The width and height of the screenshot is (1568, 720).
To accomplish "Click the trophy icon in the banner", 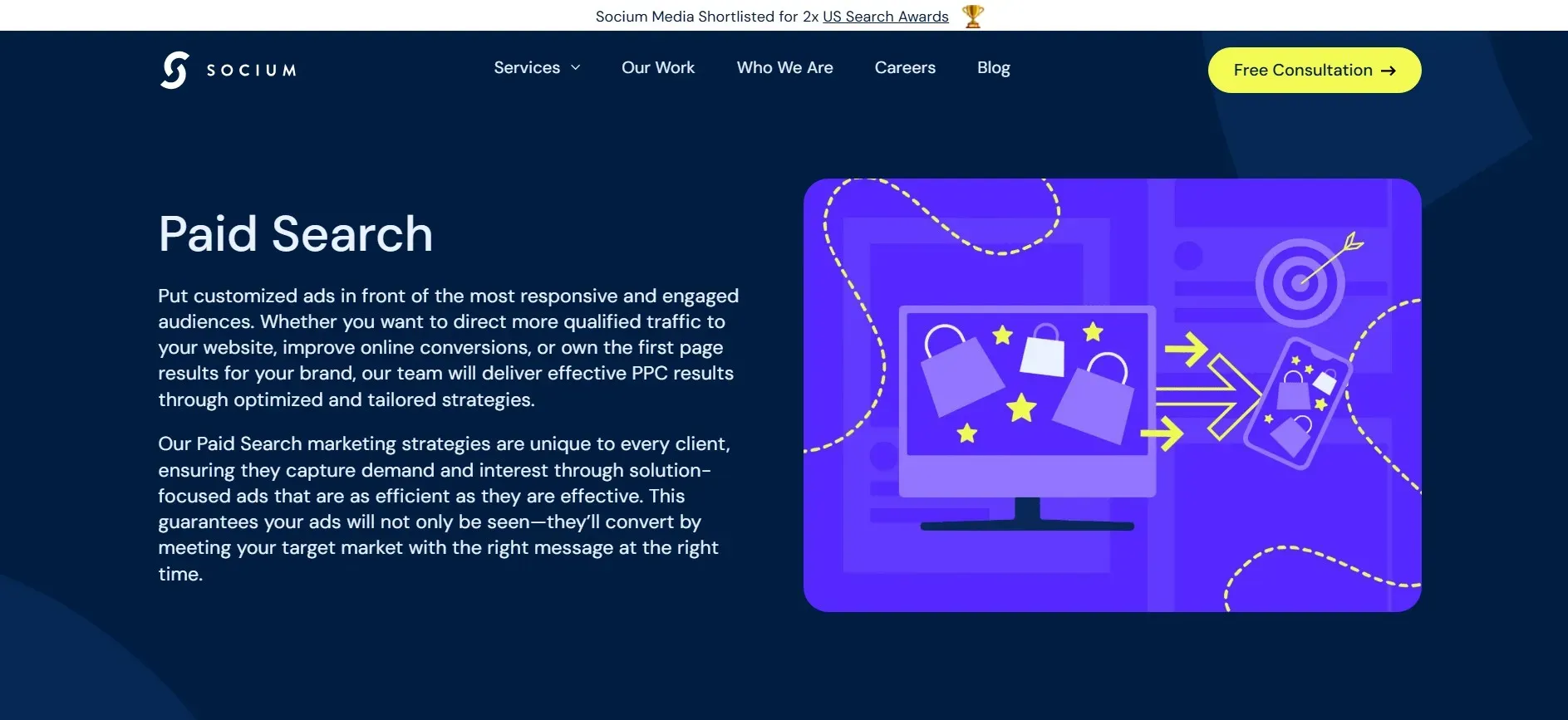I will 973,16.
